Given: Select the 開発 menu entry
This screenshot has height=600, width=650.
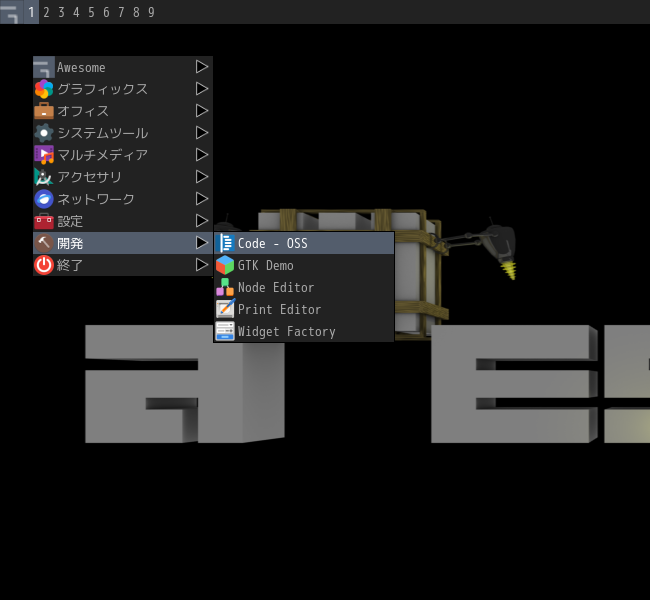Looking at the screenshot, I should [123, 243].
